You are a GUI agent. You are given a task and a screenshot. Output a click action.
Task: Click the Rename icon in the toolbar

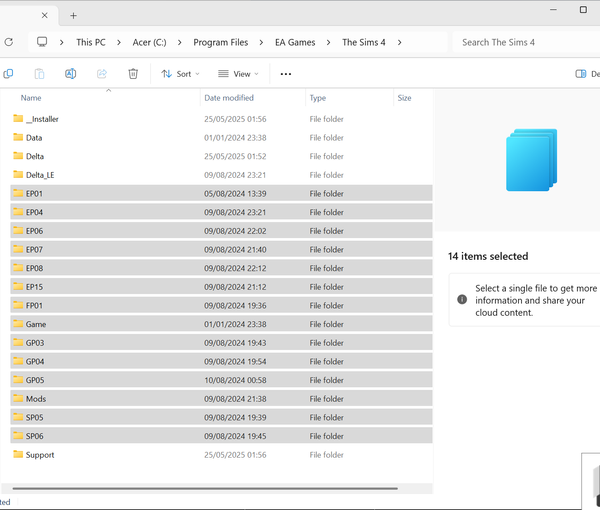70,73
